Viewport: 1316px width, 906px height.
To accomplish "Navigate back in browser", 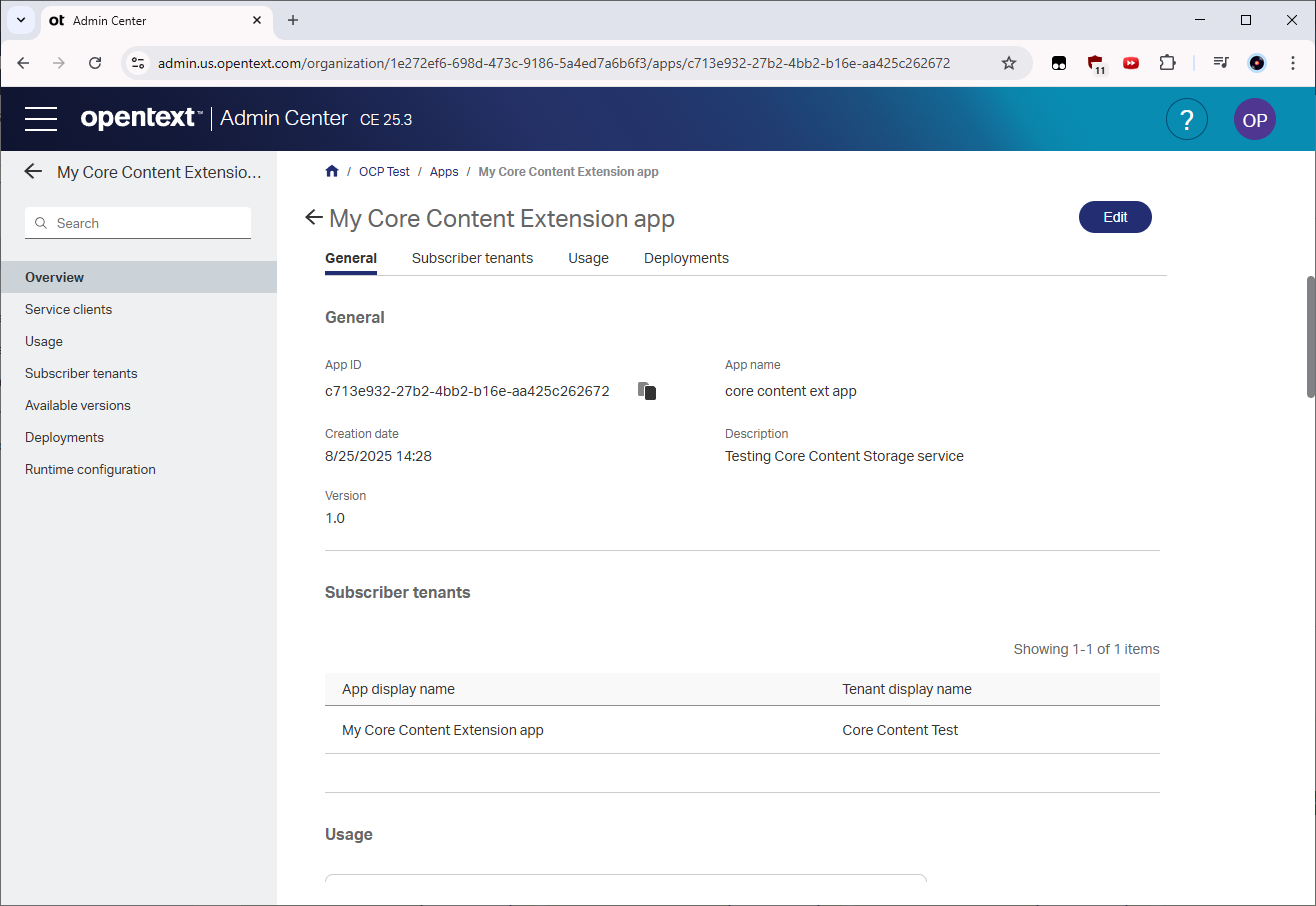I will pyautogui.click(x=24, y=63).
